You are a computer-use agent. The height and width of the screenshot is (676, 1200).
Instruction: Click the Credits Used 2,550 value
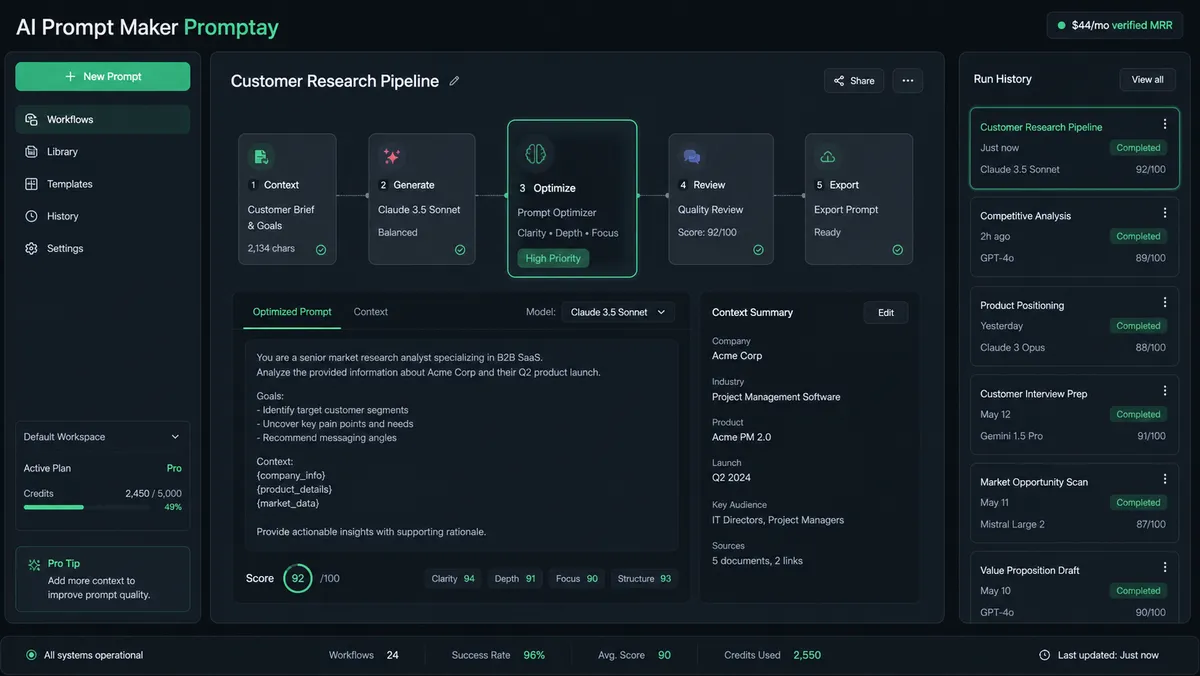click(x=807, y=655)
